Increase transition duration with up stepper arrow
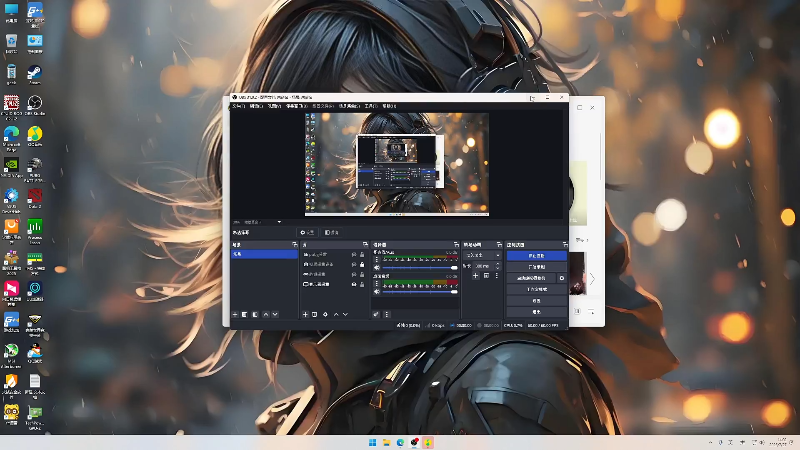The height and width of the screenshot is (450, 800). tap(497, 264)
